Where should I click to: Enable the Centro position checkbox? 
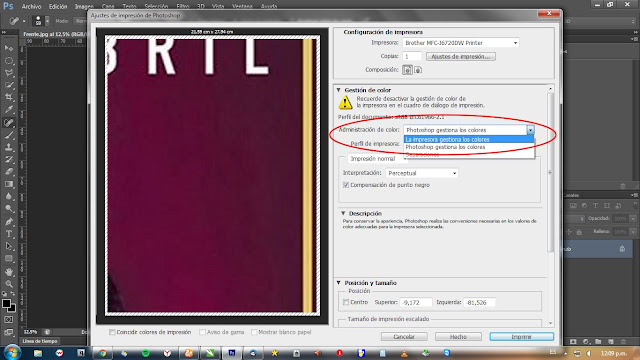346,302
